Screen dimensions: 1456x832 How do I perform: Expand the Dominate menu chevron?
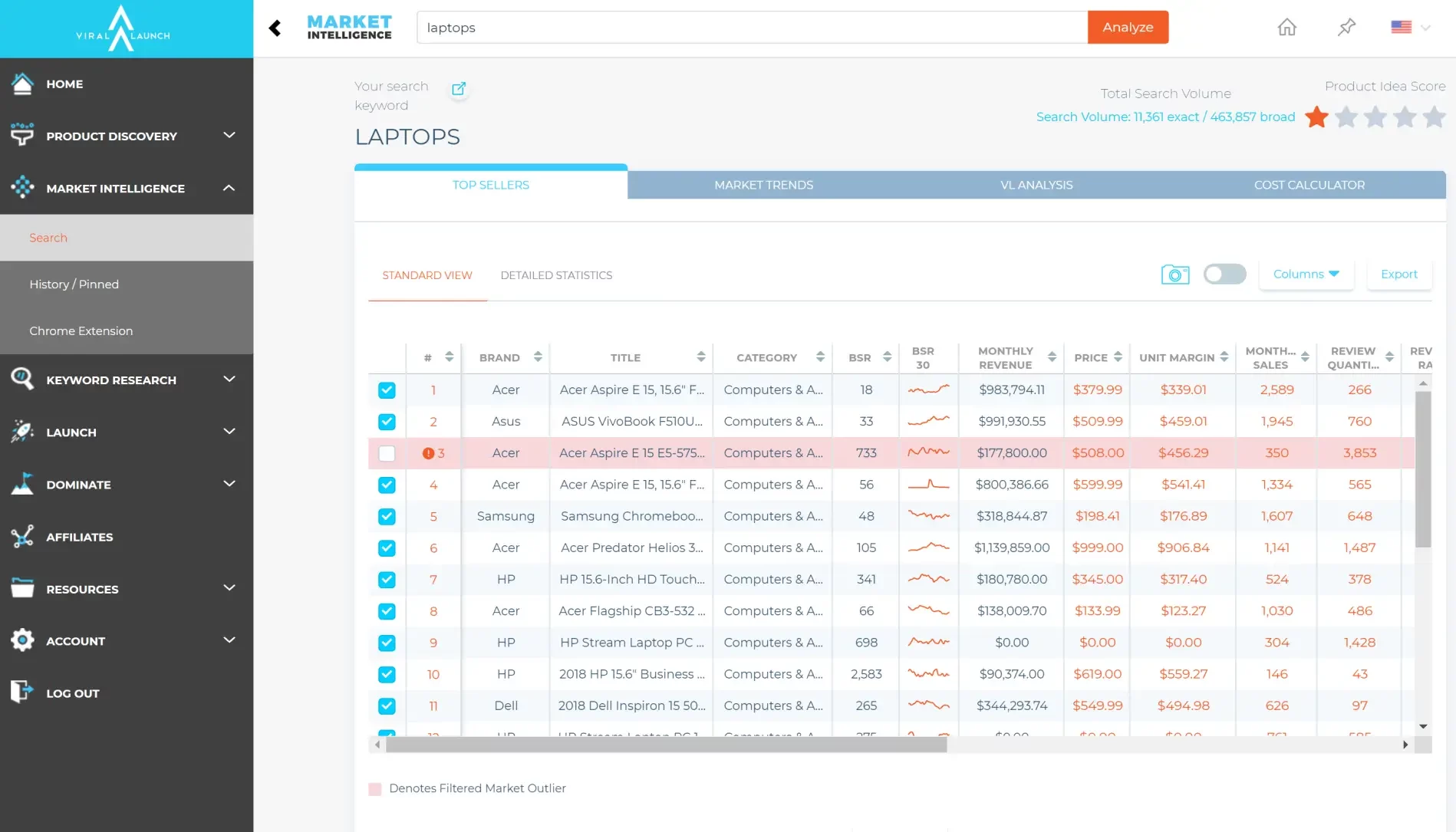[229, 483]
